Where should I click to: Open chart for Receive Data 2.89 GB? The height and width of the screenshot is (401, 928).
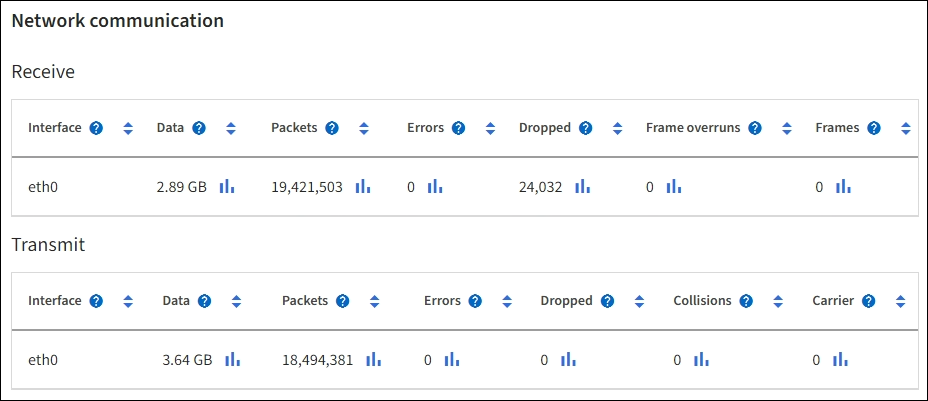click(x=227, y=186)
